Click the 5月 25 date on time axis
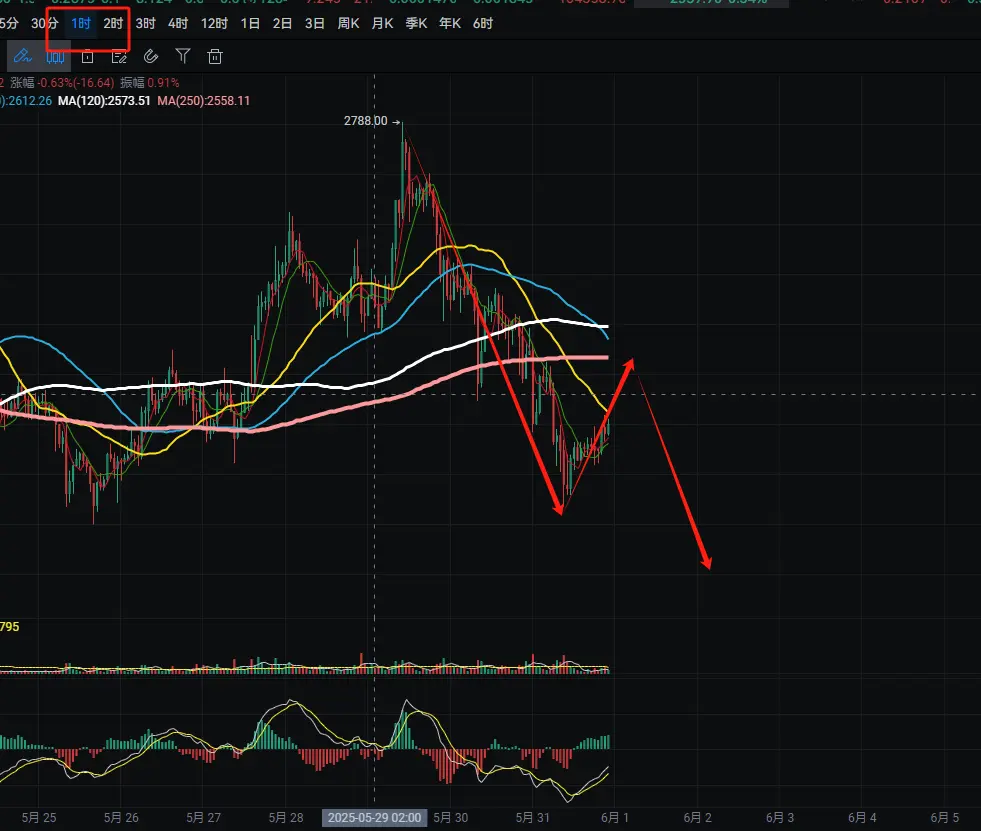The width and height of the screenshot is (981, 831). coord(39,818)
